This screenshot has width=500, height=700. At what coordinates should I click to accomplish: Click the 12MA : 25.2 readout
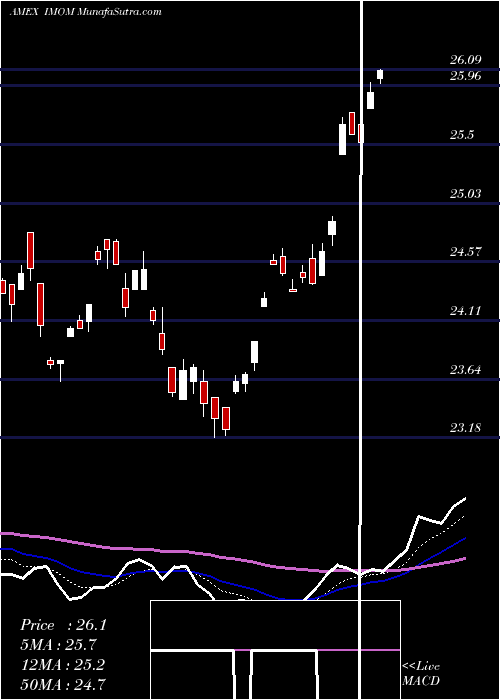[x=62, y=665]
